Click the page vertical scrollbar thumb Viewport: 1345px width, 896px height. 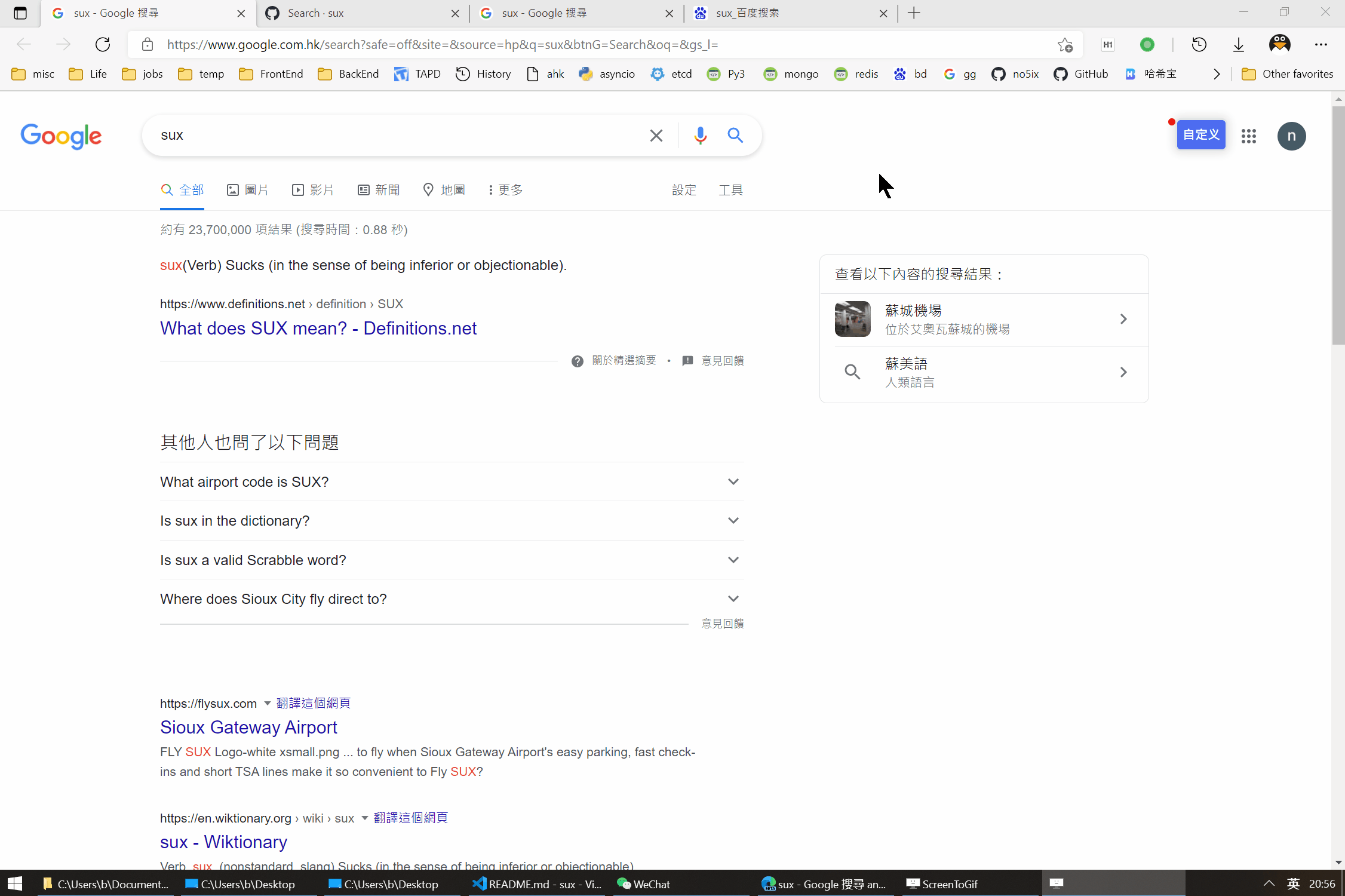pos(1338,224)
